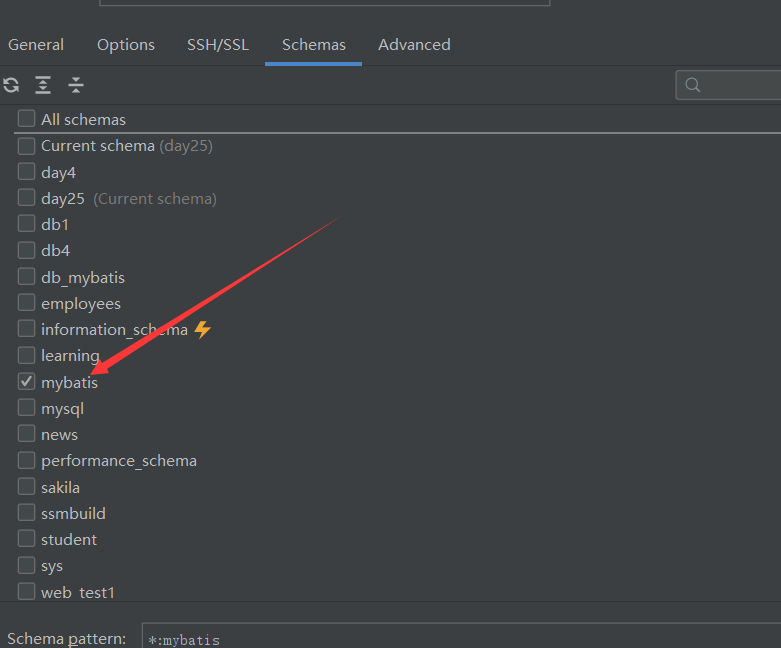This screenshot has height=648, width=781.
Task: Click the 'All schemas' label
Action: 83,120
